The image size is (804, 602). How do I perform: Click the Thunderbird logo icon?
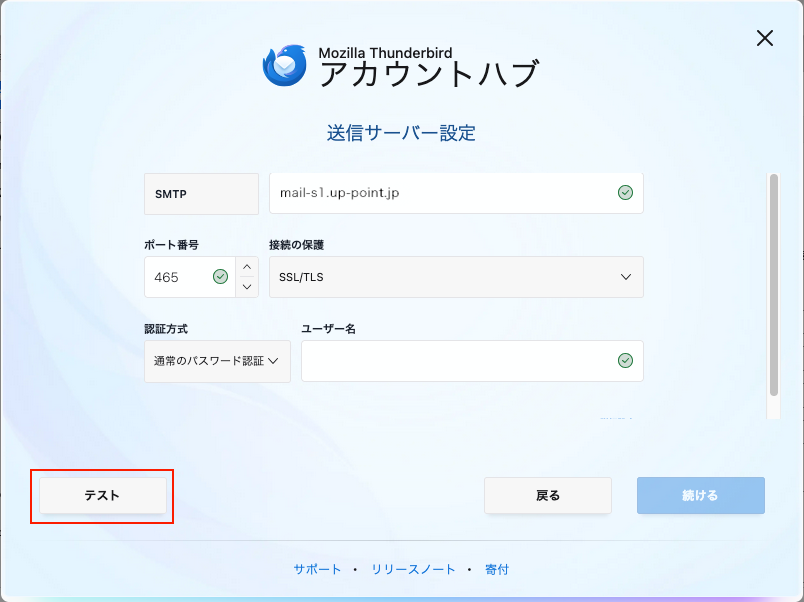tap(285, 65)
